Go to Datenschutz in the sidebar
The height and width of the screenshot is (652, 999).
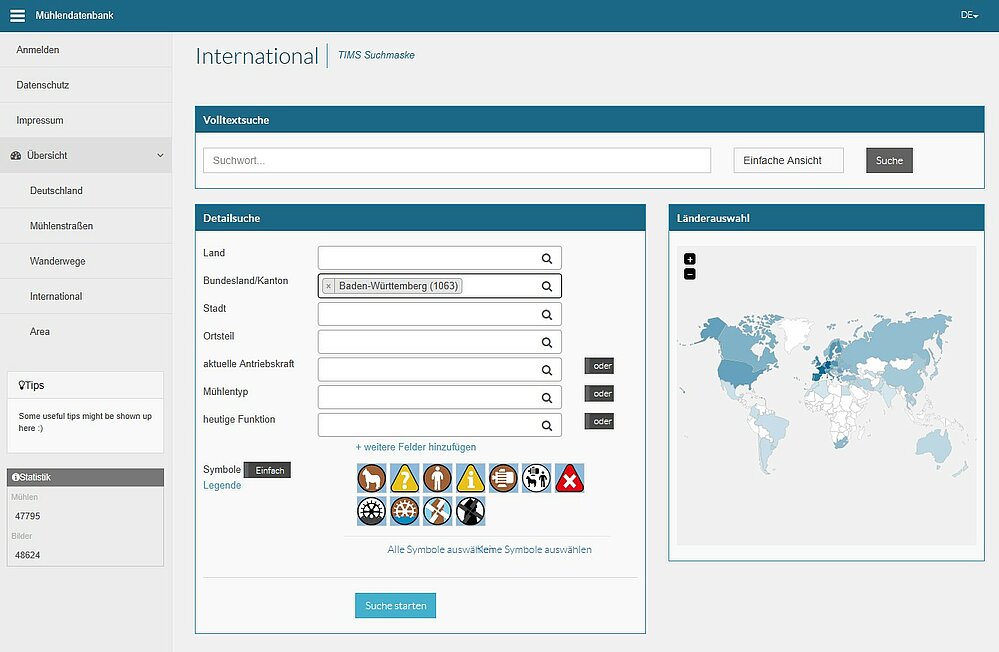point(43,85)
